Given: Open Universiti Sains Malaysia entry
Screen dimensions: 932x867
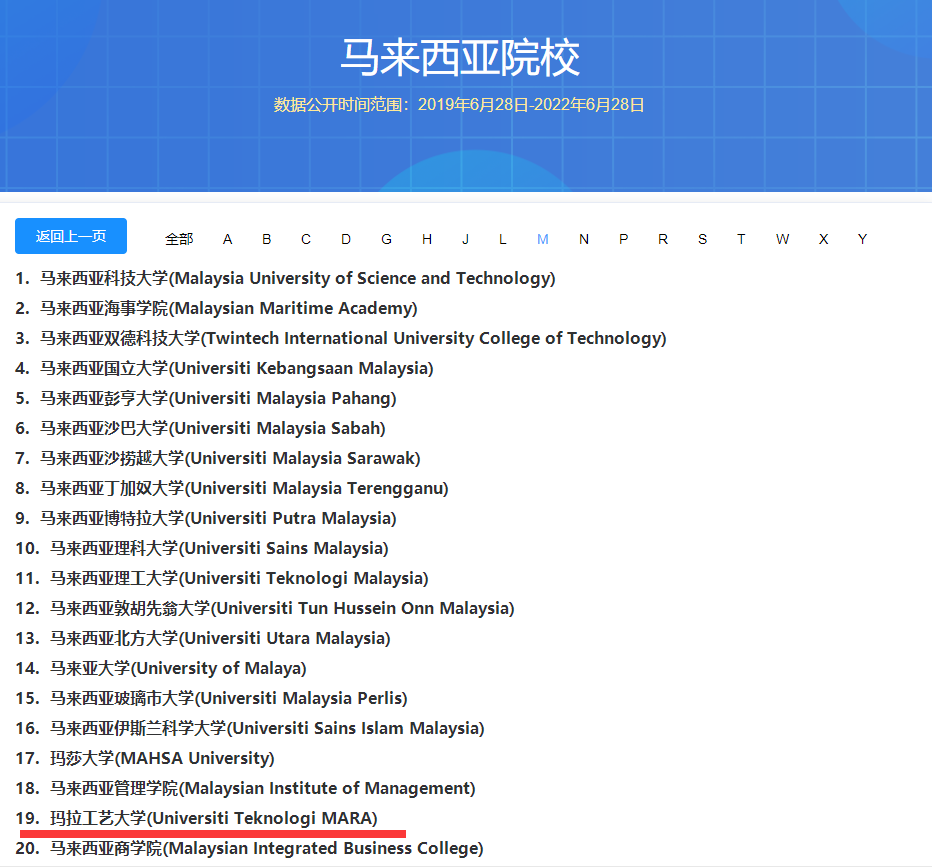Looking at the screenshot, I should point(219,548).
